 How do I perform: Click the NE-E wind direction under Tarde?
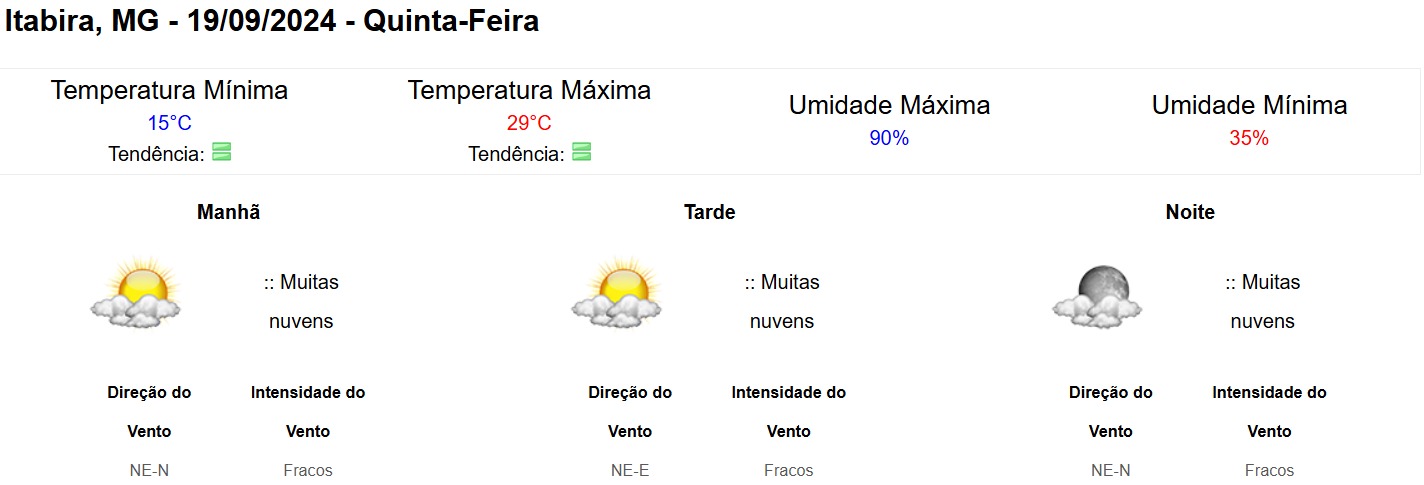(630, 470)
